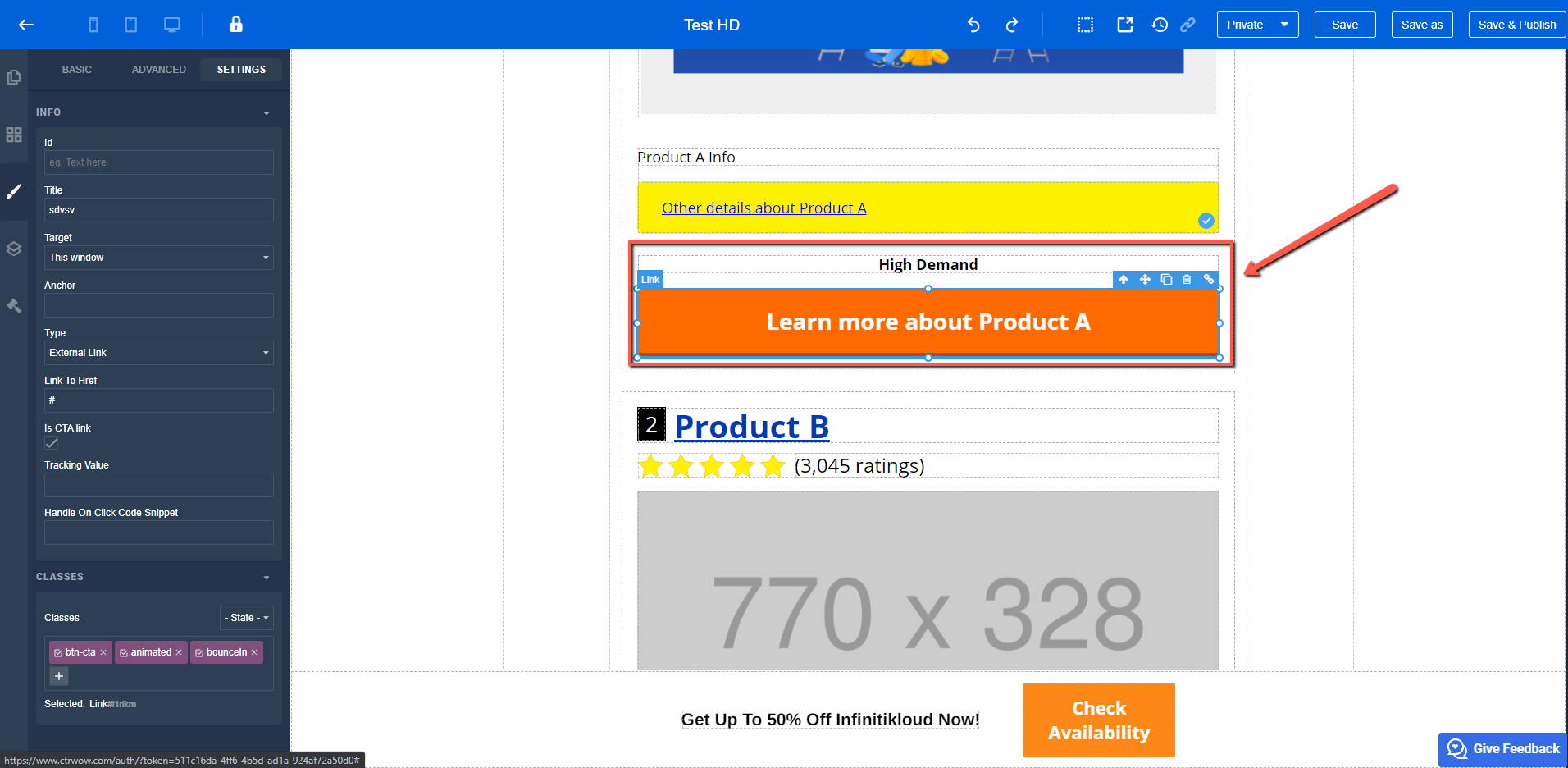1568x768 pixels.
Task: Delete the selected Link element
Action: 1187,280
